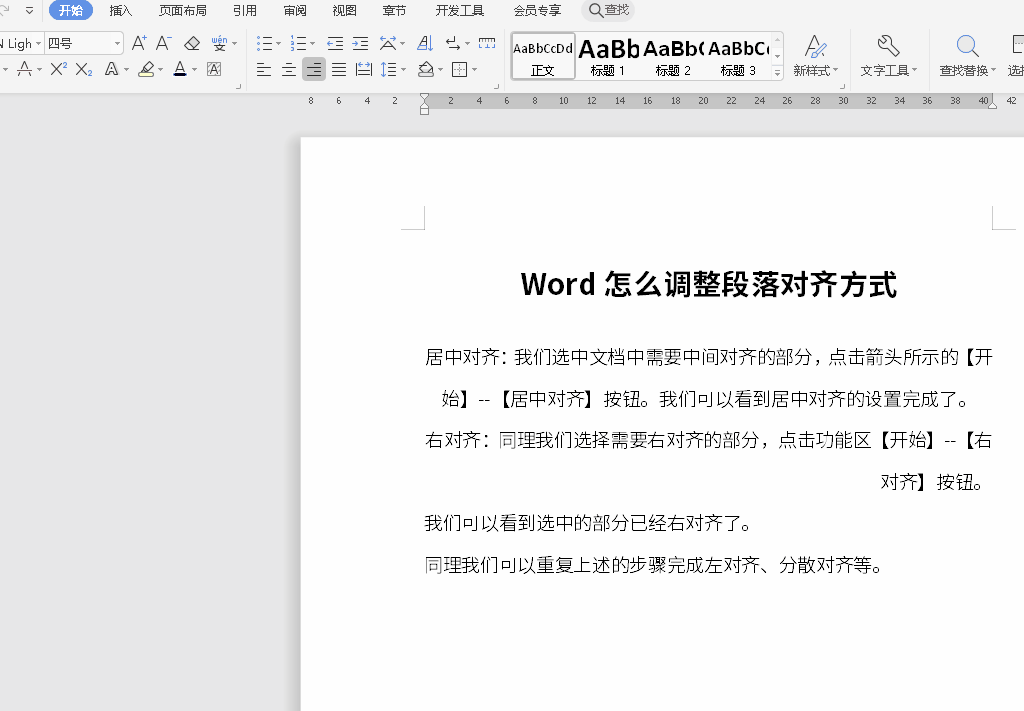1024x711 pixels.
Task: Open the Find and Replace tool
Action: (966, 55)
